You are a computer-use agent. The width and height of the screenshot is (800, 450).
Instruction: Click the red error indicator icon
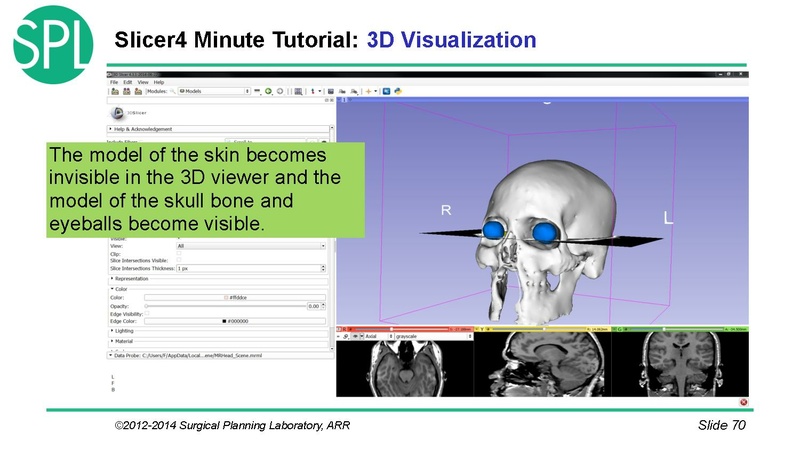click(743, 402)
